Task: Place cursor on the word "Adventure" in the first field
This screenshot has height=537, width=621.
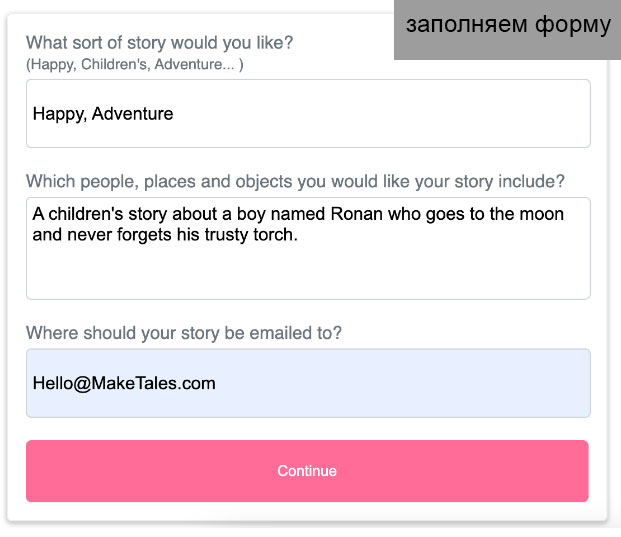Action: click(x=133, y=114)
